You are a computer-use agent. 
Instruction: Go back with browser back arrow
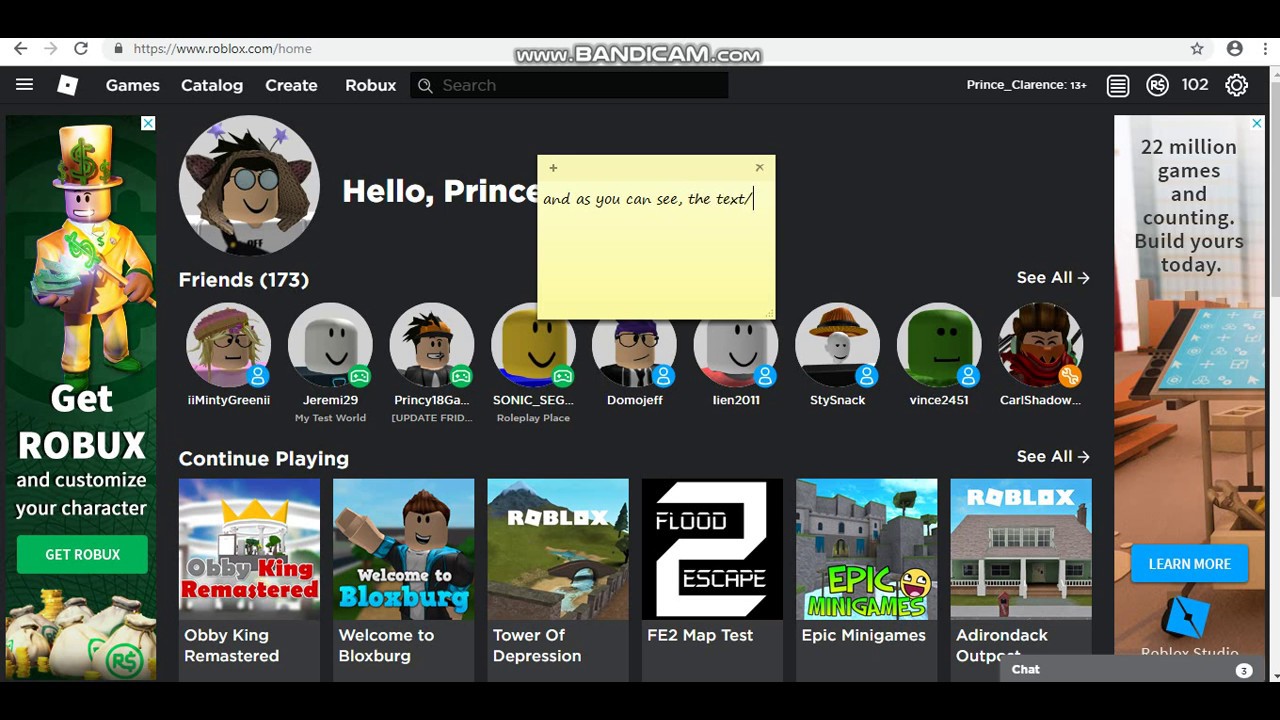tap(20, 48)
